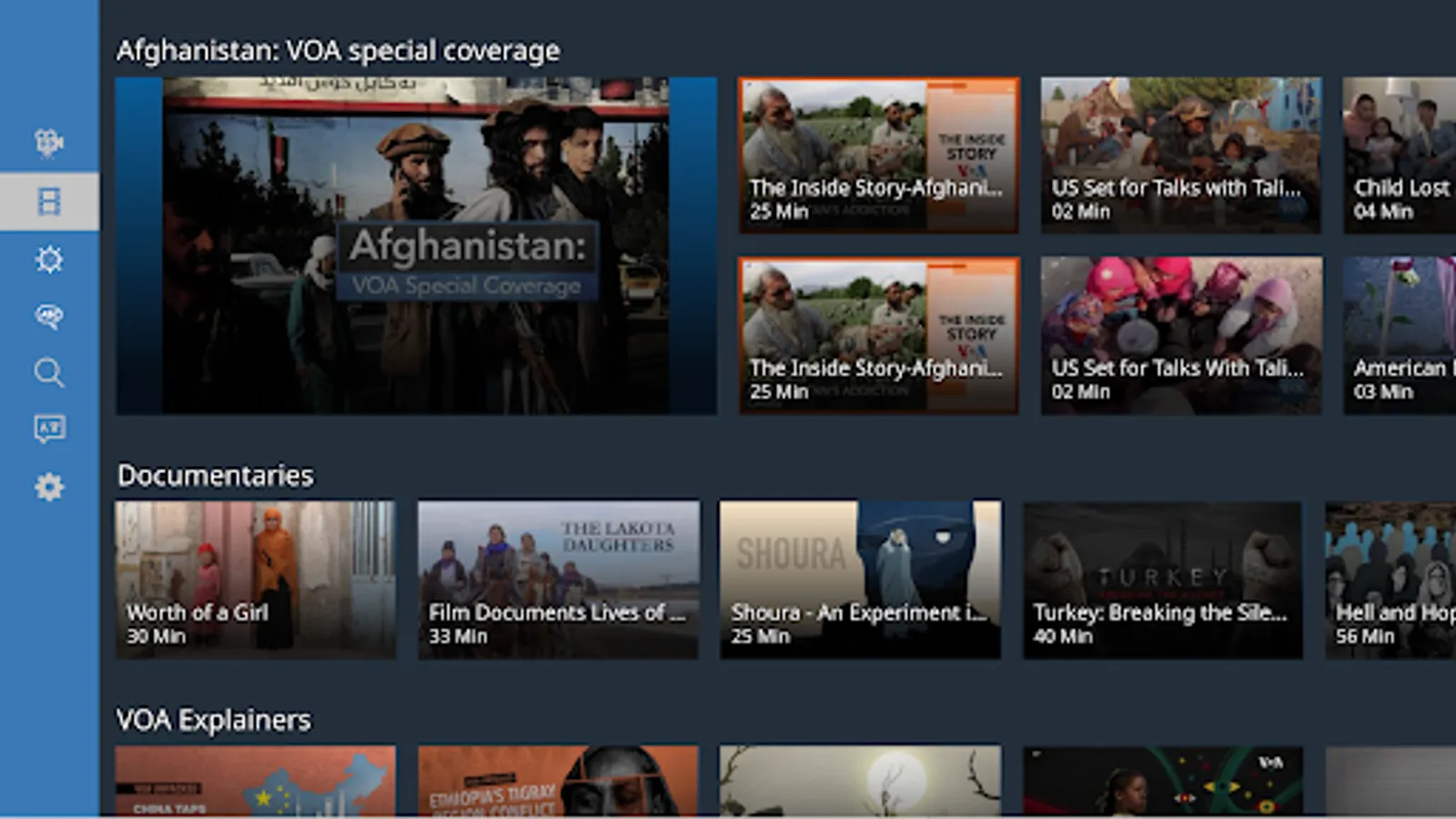This screenshot has height=819, width=1456.
Task: Open search via the magnifying glass icon
Action: pyautogui.click(x=49, y=372)
